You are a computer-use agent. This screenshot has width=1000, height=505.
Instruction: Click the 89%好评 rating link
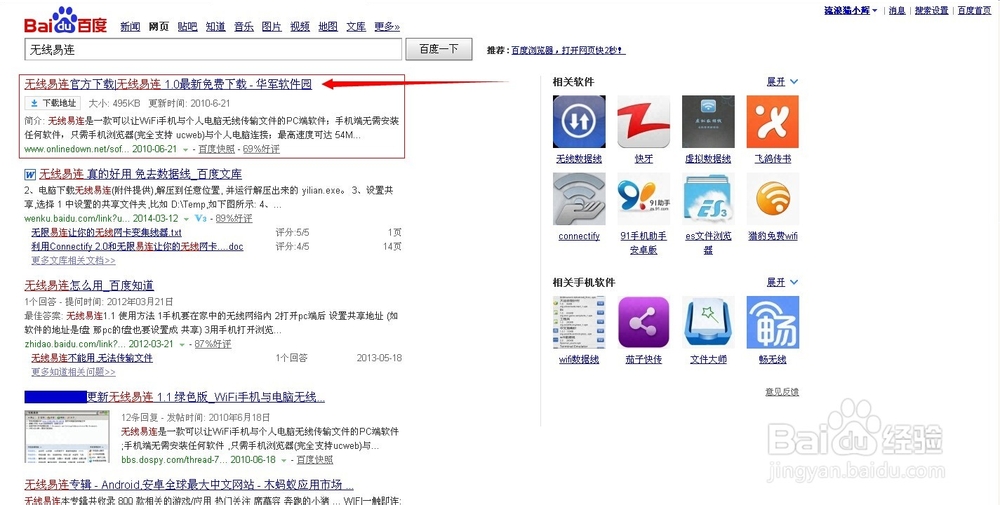[x=233, y=219]
